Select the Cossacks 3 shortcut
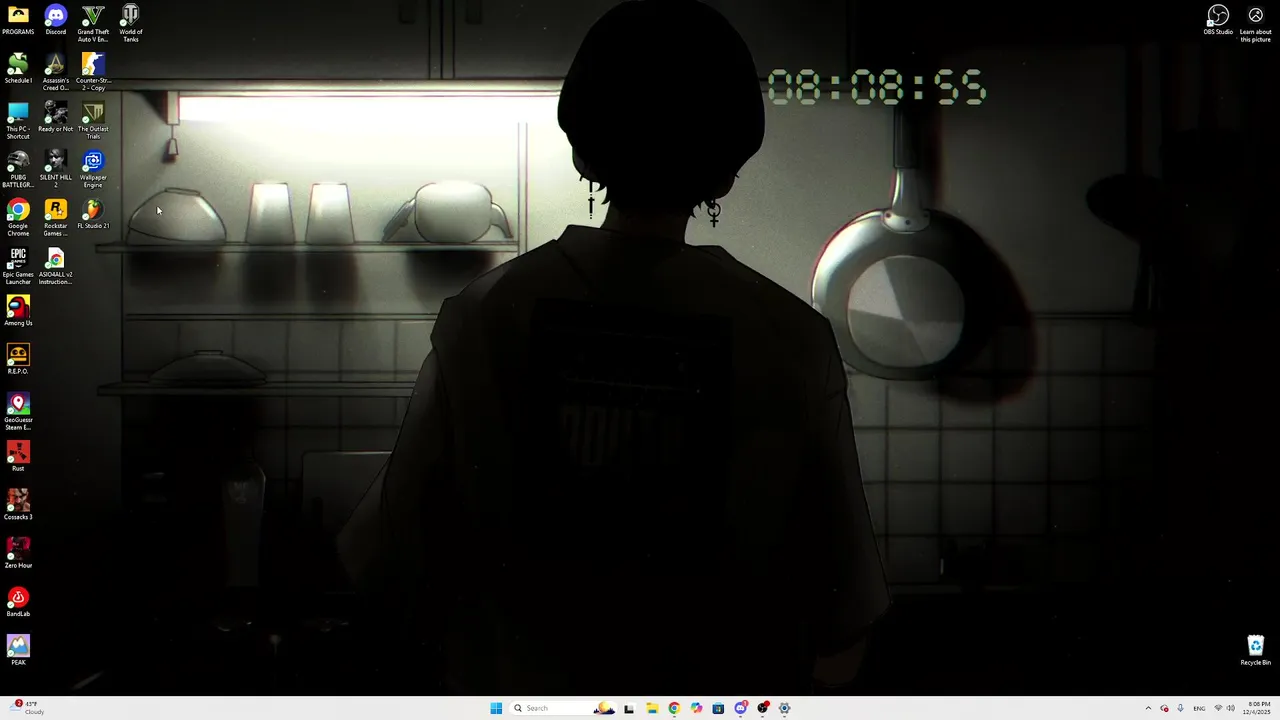The width and height of the screenshot is (1280, 720). point(18,505)
